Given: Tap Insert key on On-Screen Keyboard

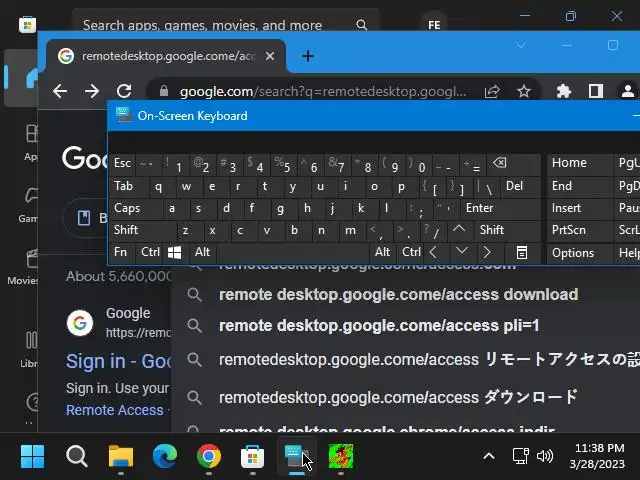Looking at the screenshot, I should [579, 208].
